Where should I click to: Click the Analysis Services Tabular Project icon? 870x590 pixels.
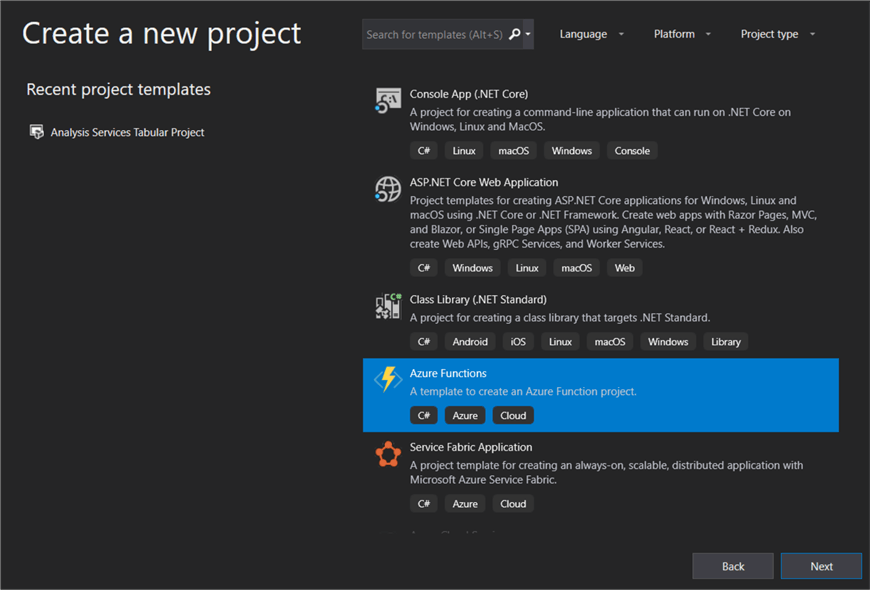(x=37, y=131)
